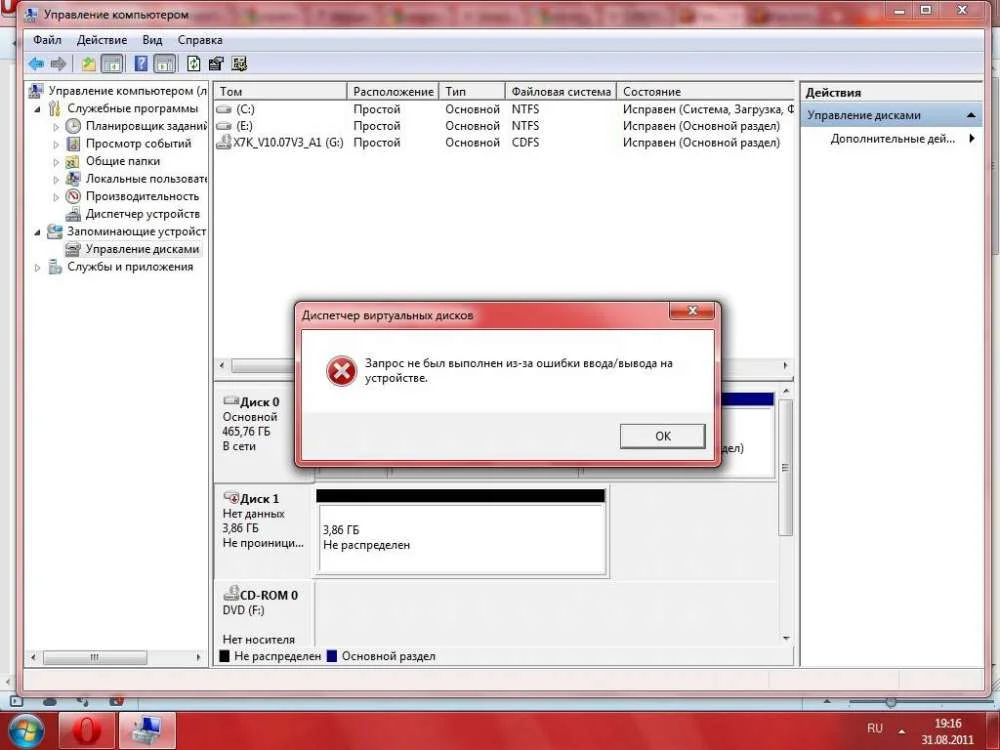Click the Производительность icon
Viewport: 1000px width, 750px height.
tap(73, 196)
